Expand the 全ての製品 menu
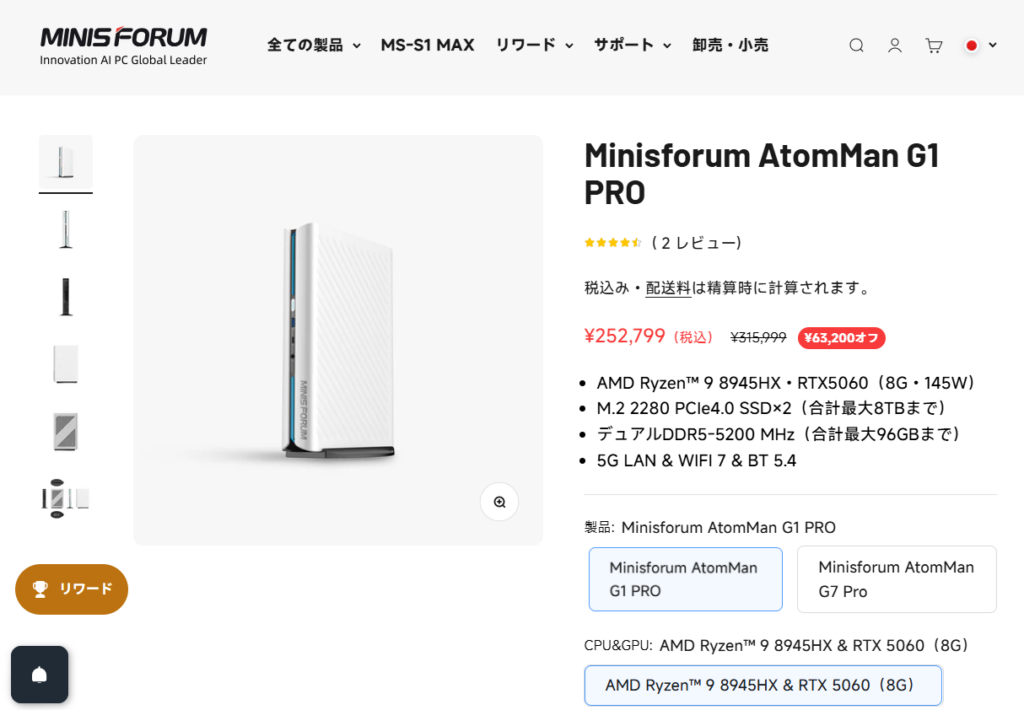 tap(313, 45)
